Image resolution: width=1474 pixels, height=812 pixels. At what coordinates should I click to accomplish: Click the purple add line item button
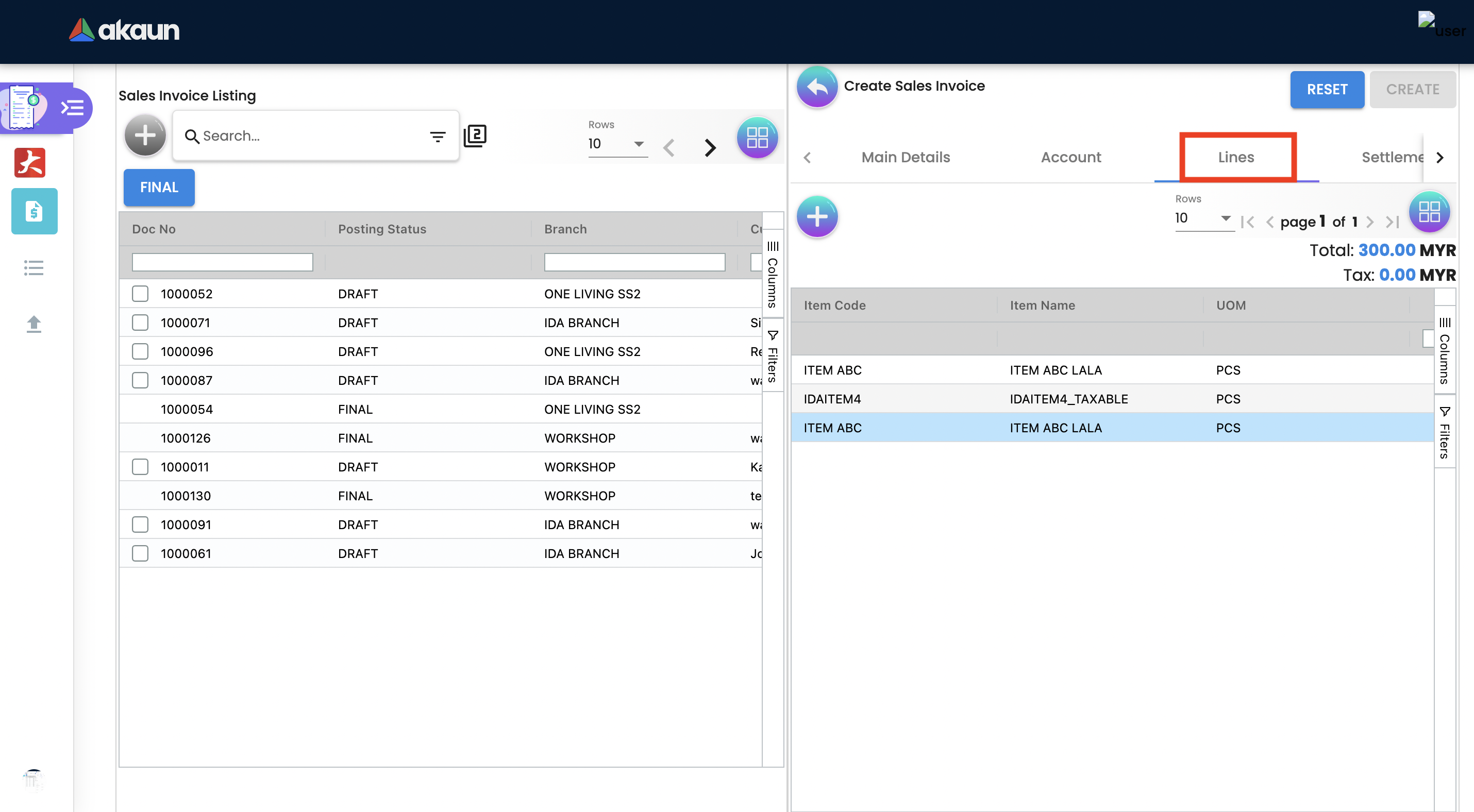tap(816, 216)
